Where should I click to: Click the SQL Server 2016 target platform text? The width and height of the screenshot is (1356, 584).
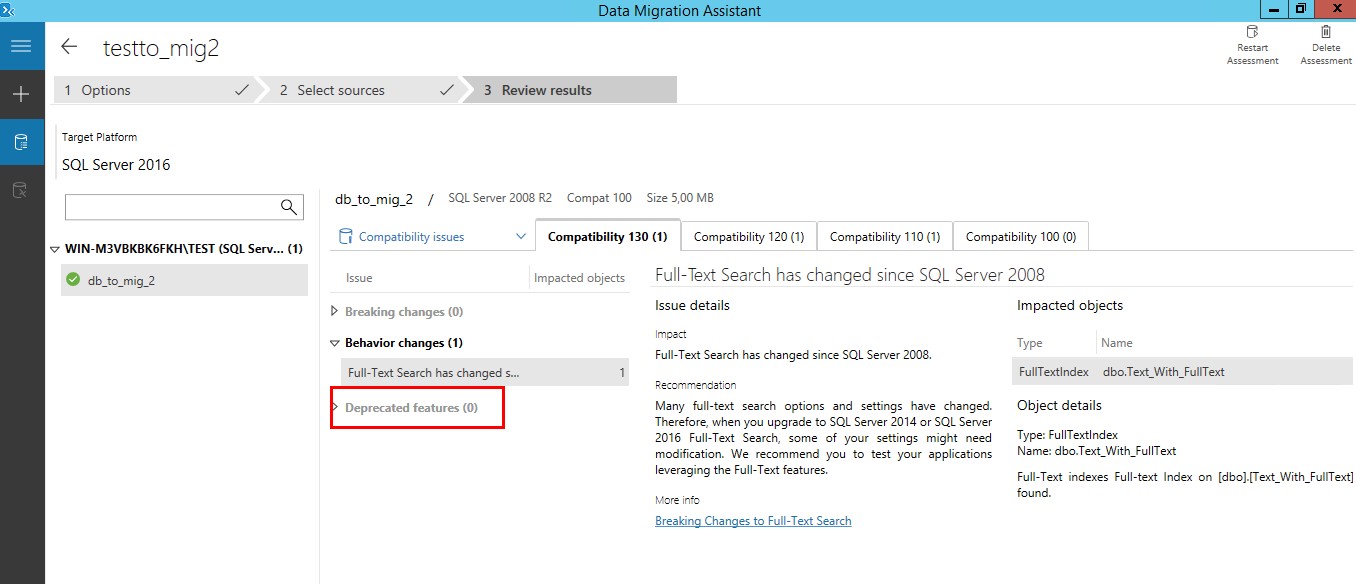coord(116,165)
